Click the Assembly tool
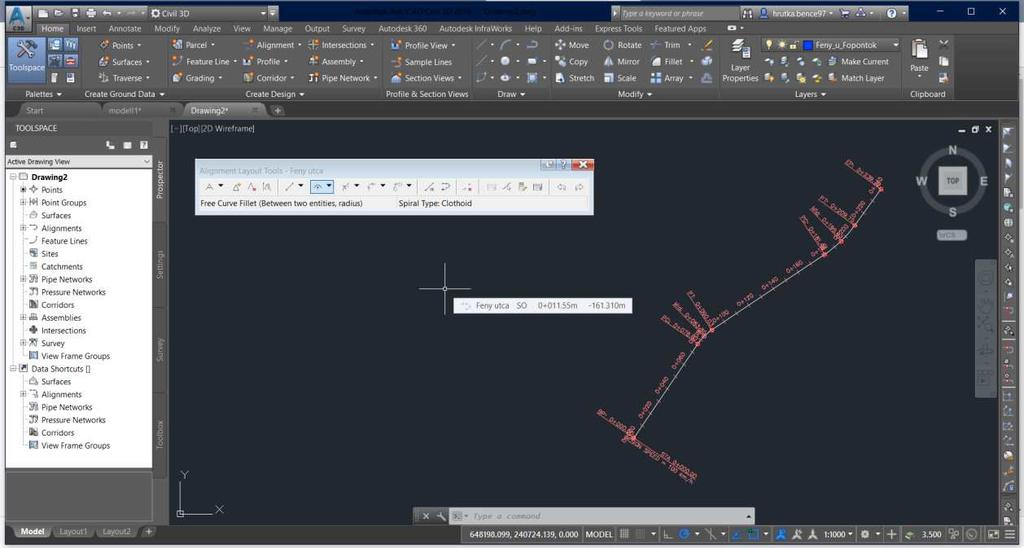Screen dimensions: 1024x548 point(336,61)
